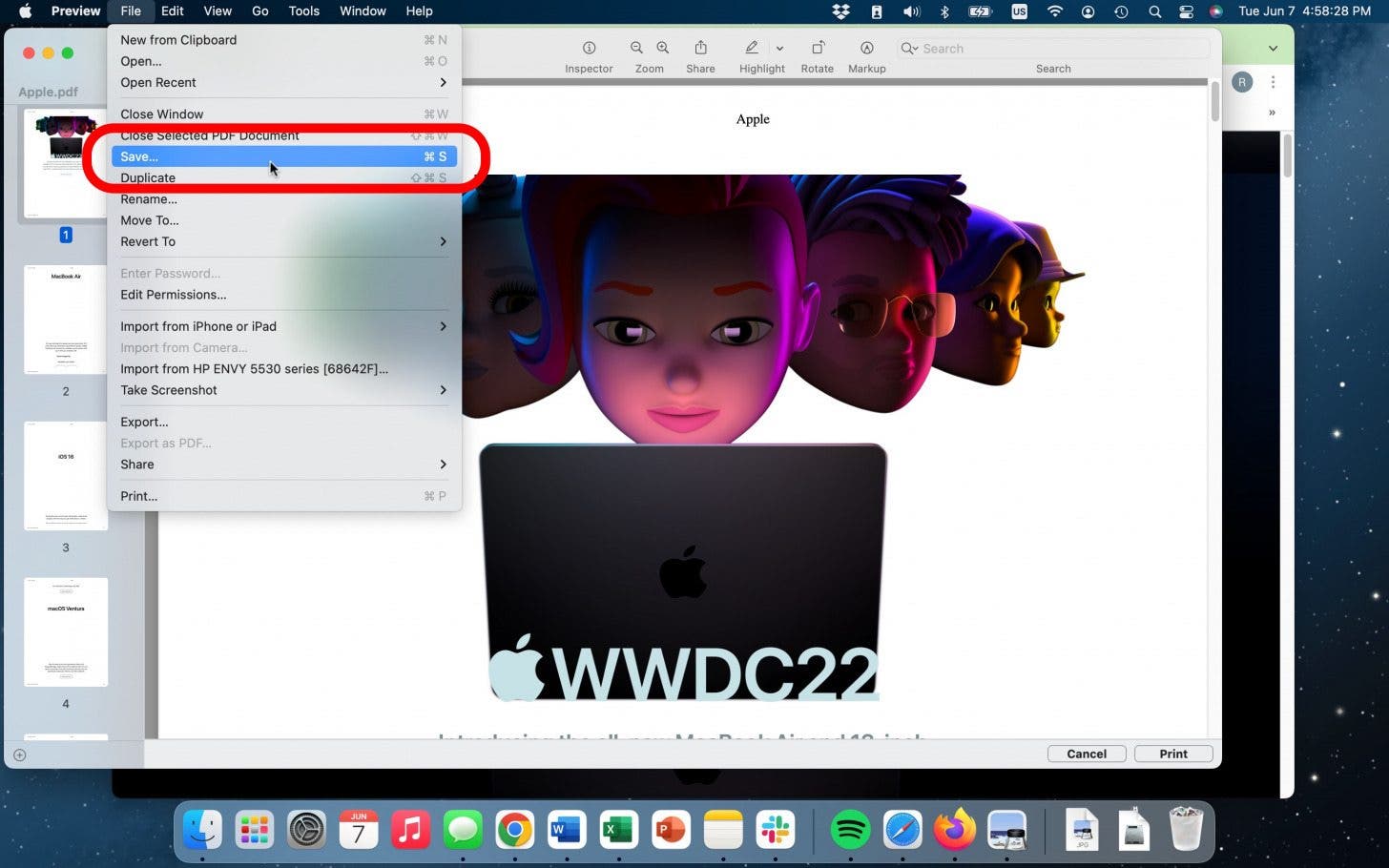
Task: Click the Cancel button
Action: tap(1087, 754)
